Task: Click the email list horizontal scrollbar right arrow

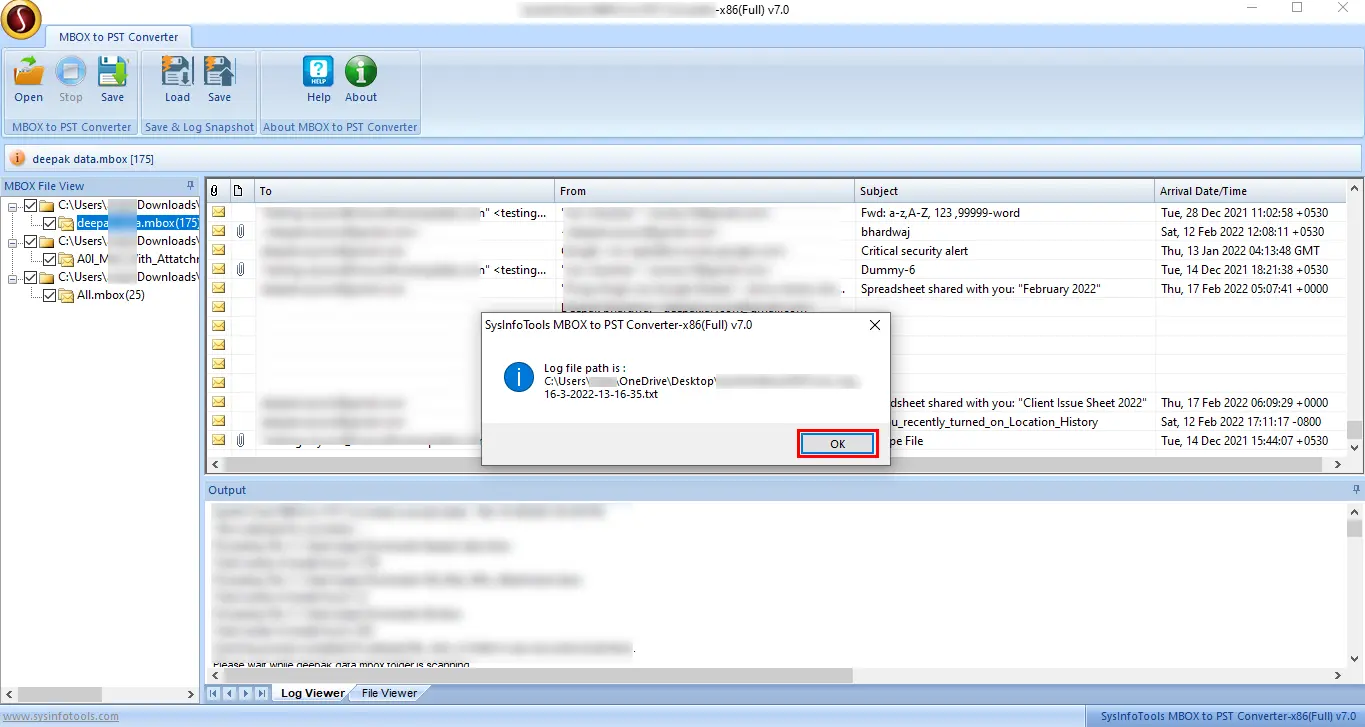Action: pyautogui.click(x=1338, y=464)
